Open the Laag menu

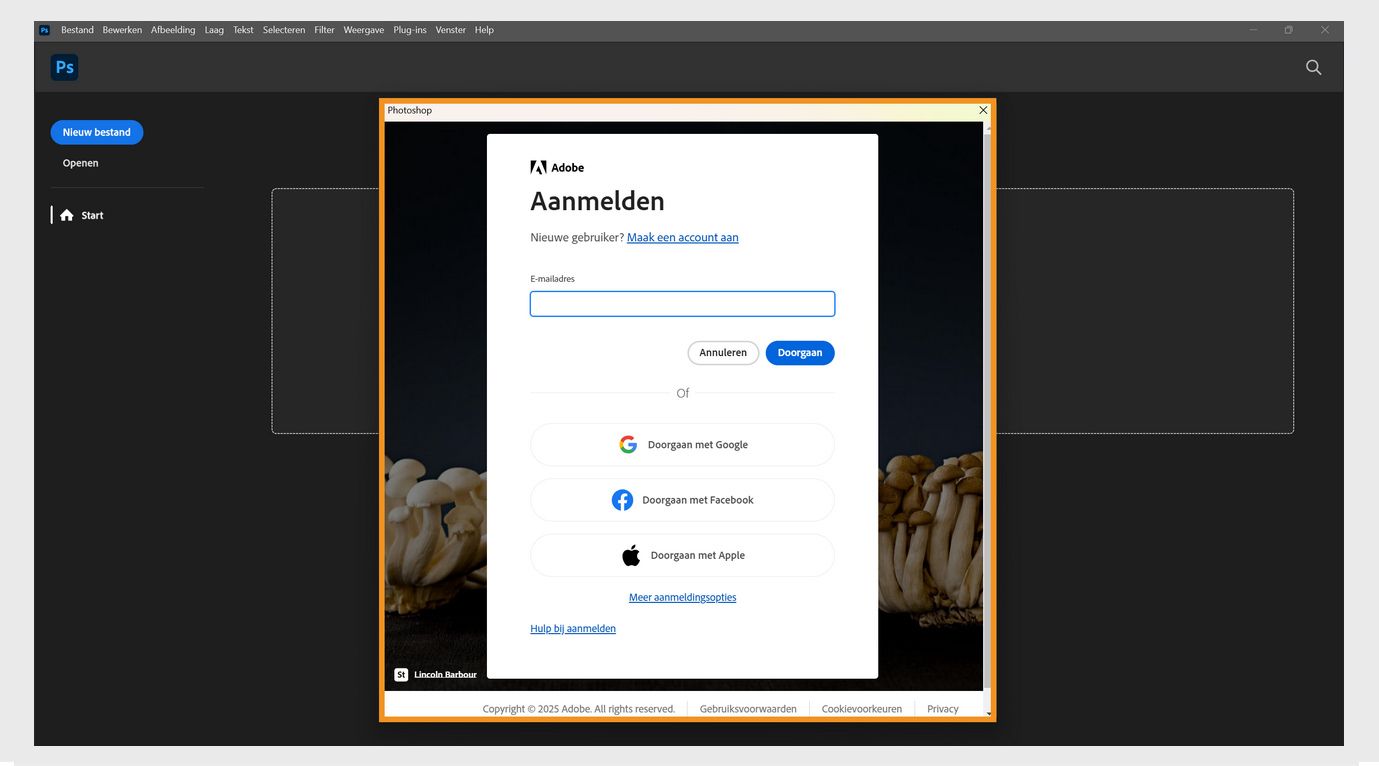pyautogui.click(x=214, y=30)
